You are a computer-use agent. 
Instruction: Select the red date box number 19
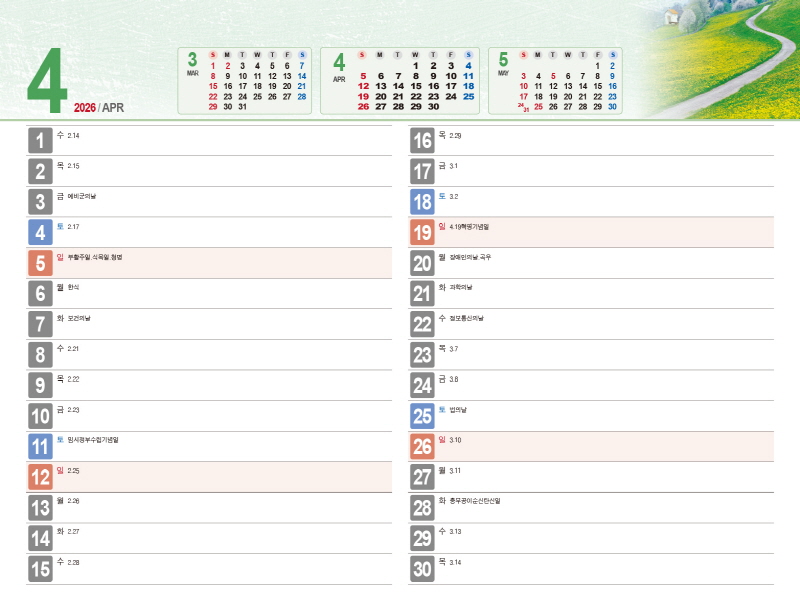point(422,233)
